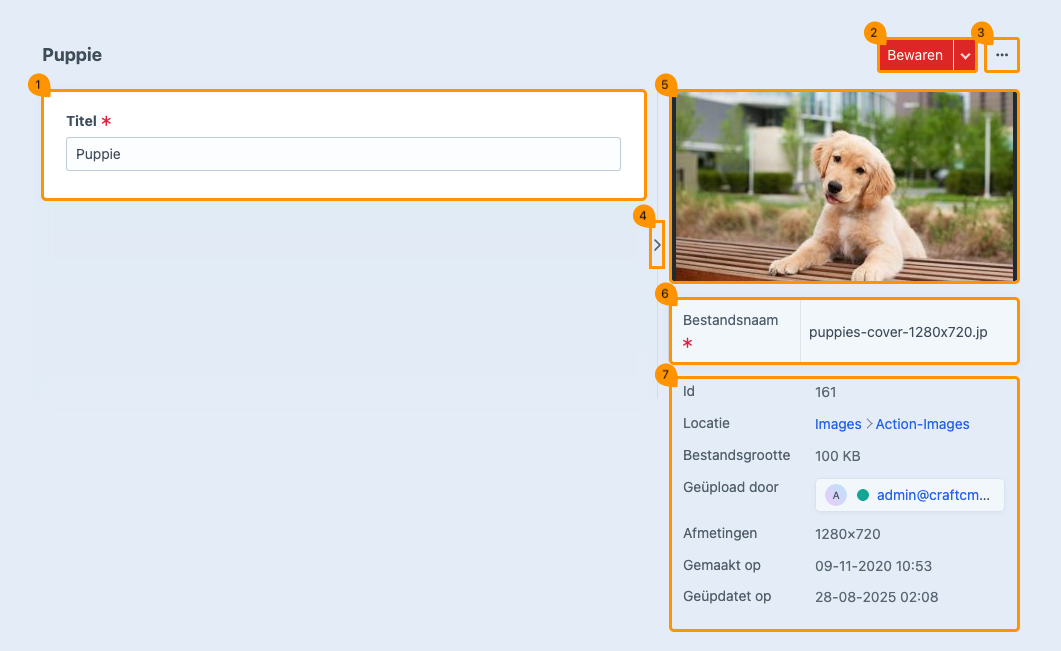Click the round "A" user avatar

pos(836,495)
